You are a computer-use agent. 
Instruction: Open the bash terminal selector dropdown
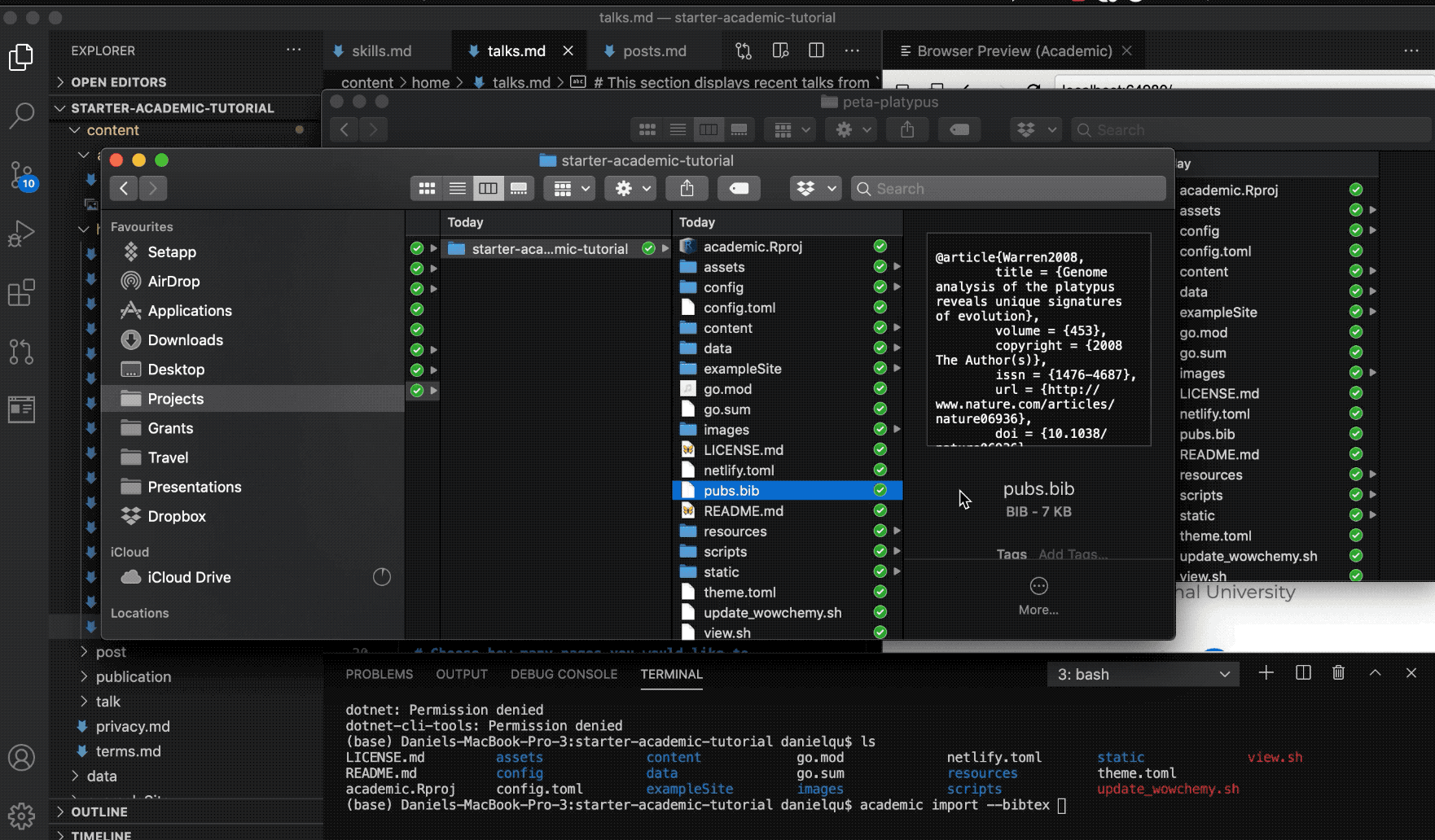pos(1143,674)
